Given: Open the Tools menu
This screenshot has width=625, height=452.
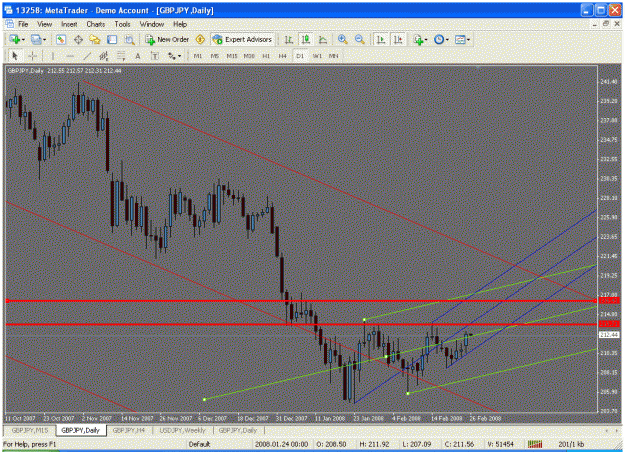Looking at the screenshot, I should click(122, 24).
